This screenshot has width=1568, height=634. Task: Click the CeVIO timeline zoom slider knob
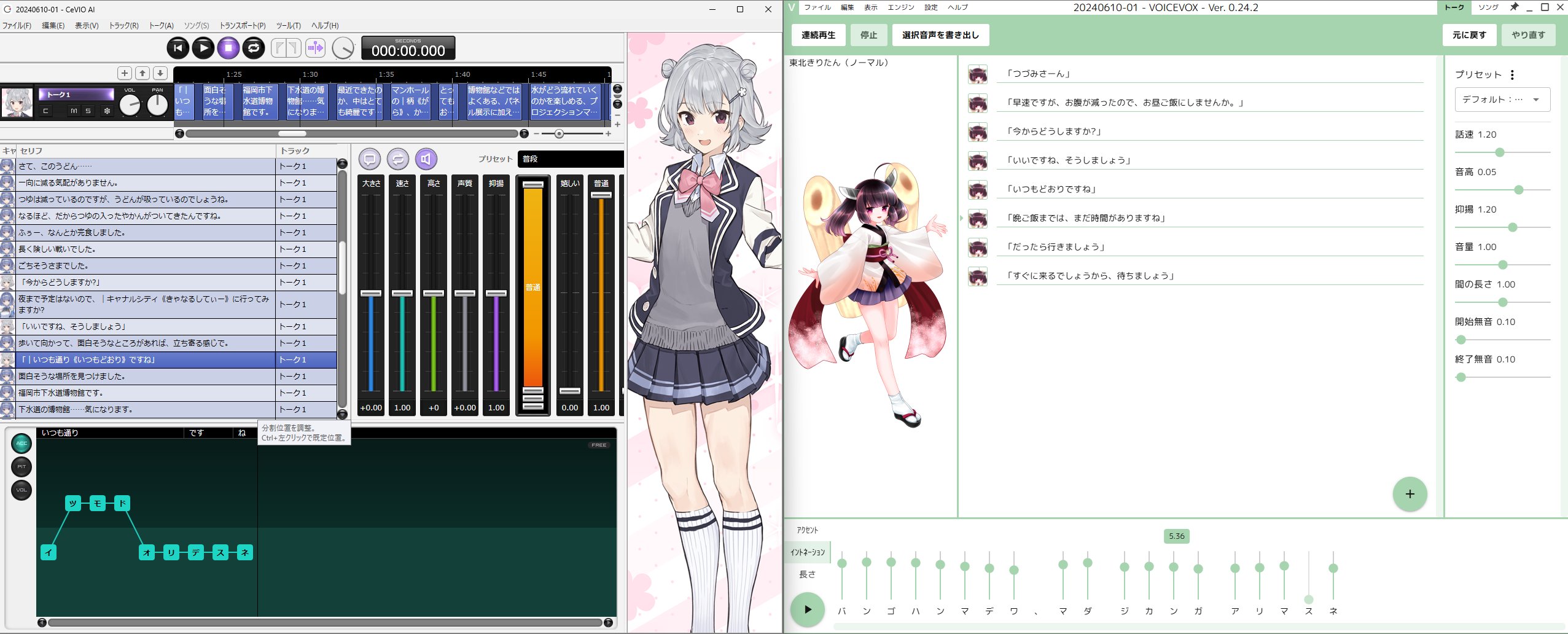[559, 134]
